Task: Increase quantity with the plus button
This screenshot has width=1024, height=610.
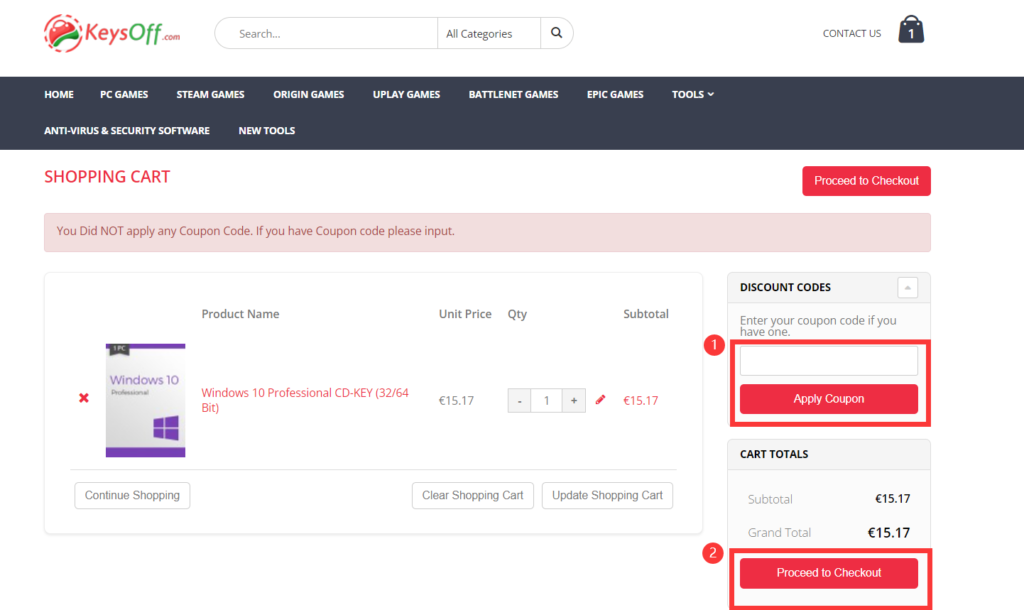Action: [574, 400]
